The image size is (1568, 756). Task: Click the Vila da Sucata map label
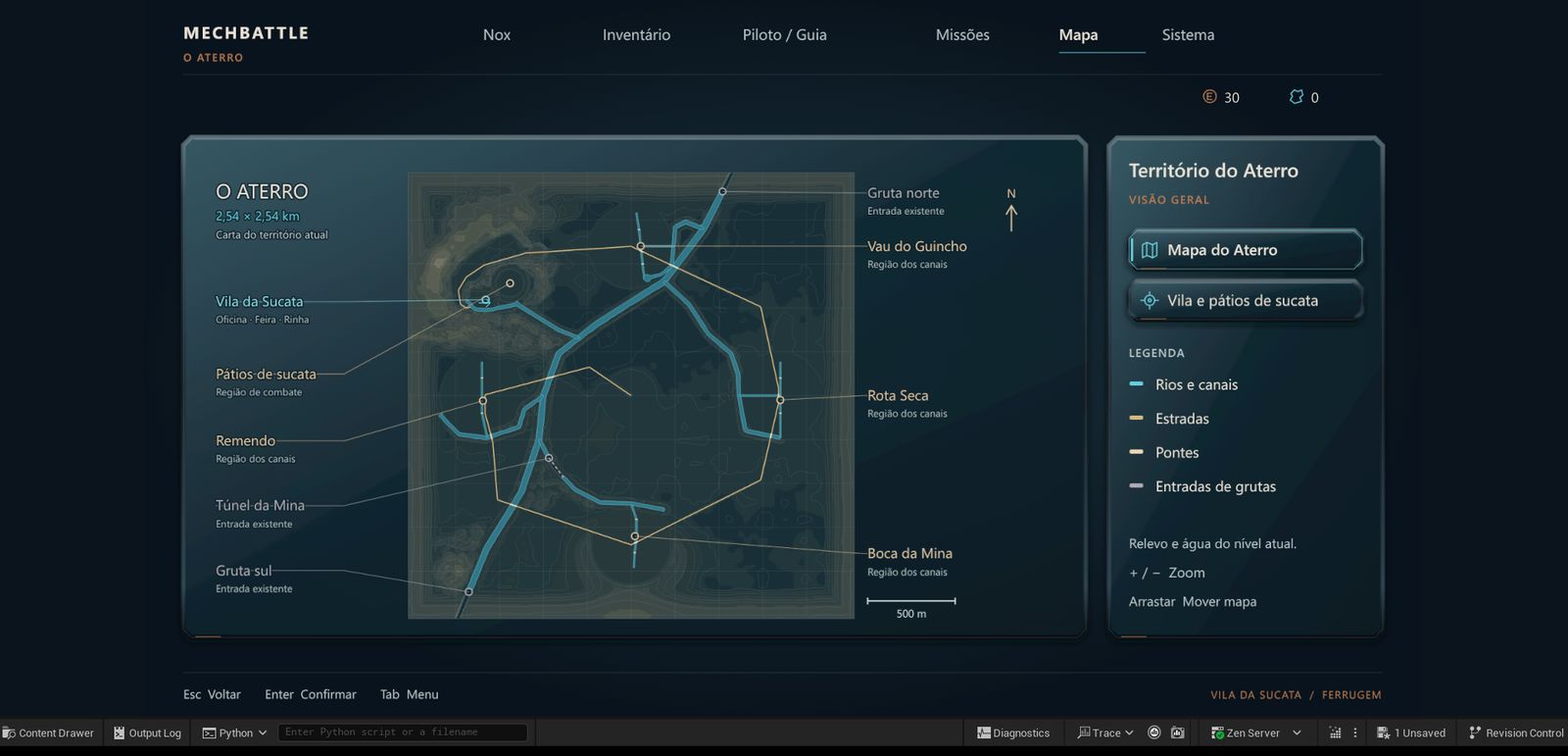[260, 301]
